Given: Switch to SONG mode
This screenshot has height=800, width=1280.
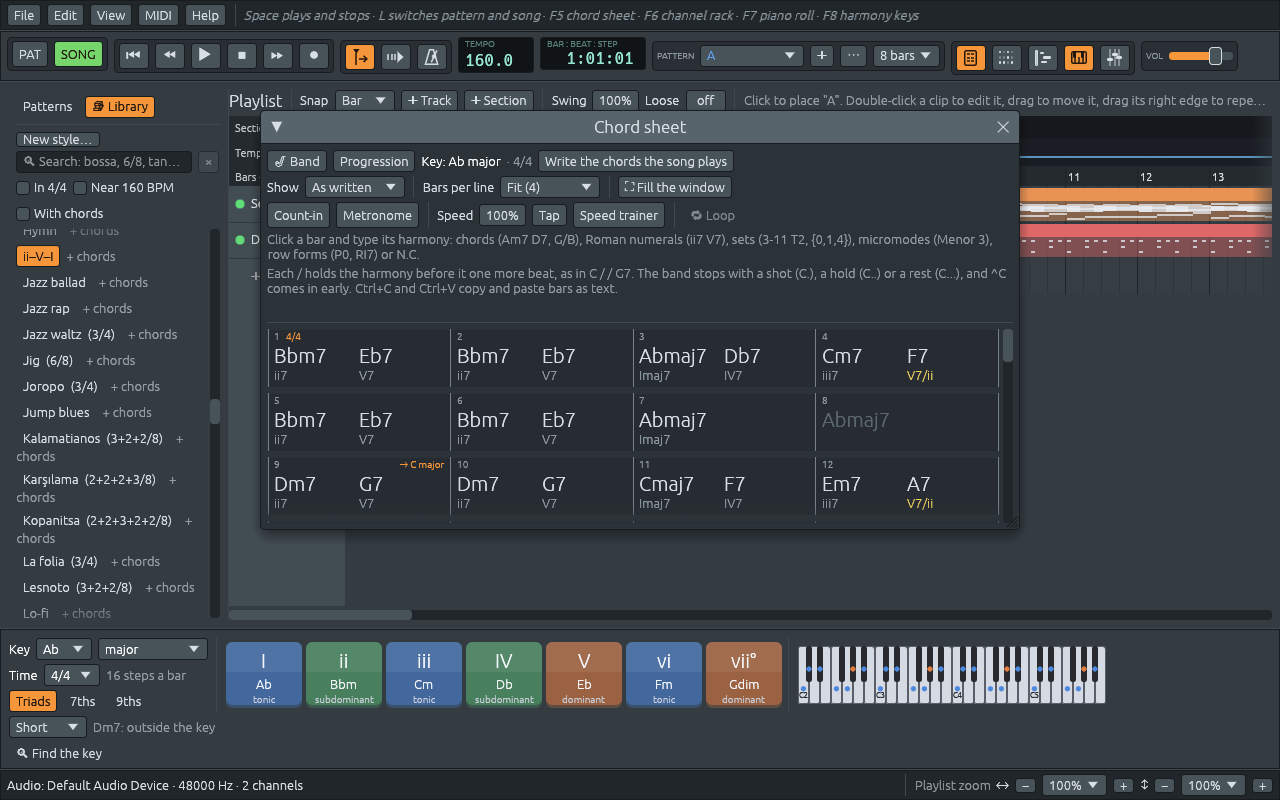Looking at the screenshot, I should 78,55.
